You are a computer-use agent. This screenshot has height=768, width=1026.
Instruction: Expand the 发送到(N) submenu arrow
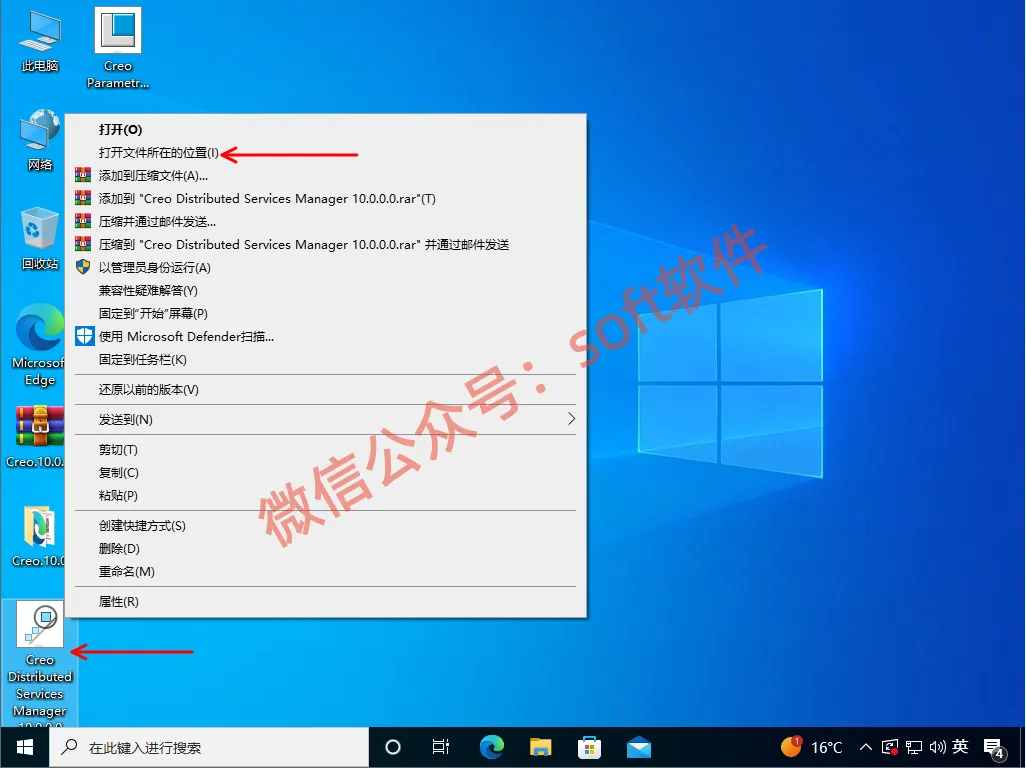(x=571, y=419)
